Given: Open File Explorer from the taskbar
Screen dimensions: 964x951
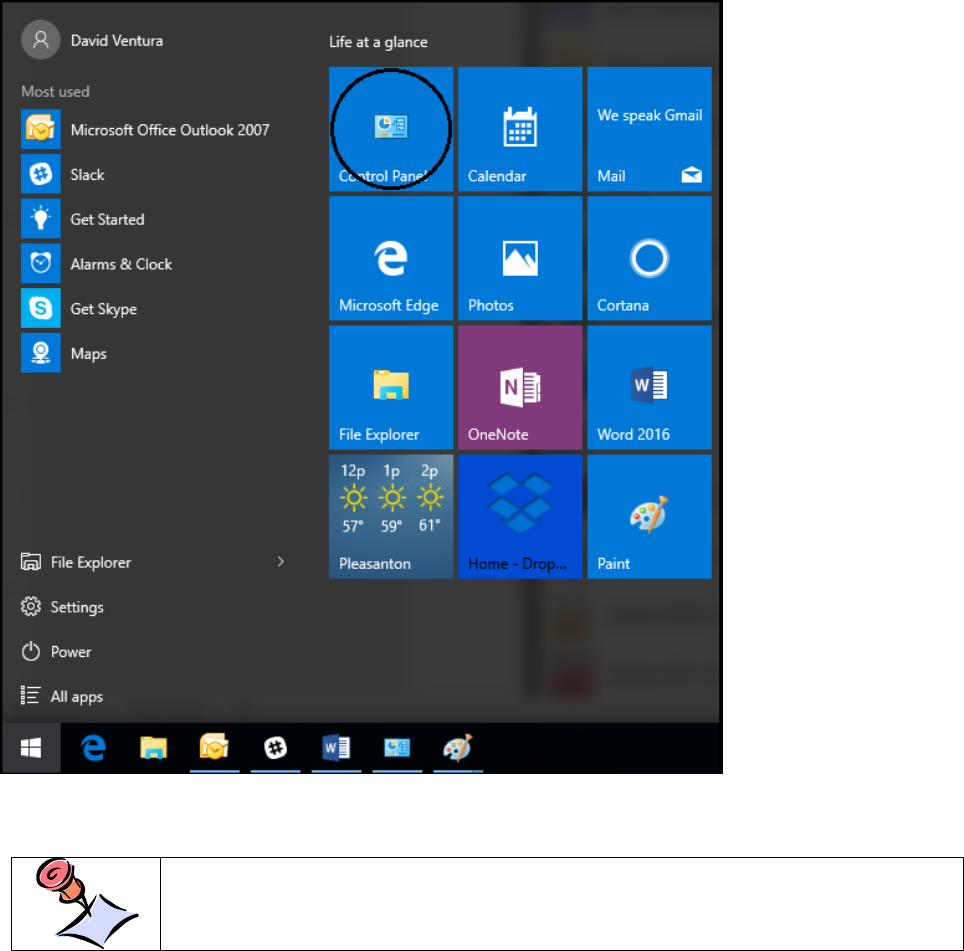Looking at the screenshot, I should 153,748.
